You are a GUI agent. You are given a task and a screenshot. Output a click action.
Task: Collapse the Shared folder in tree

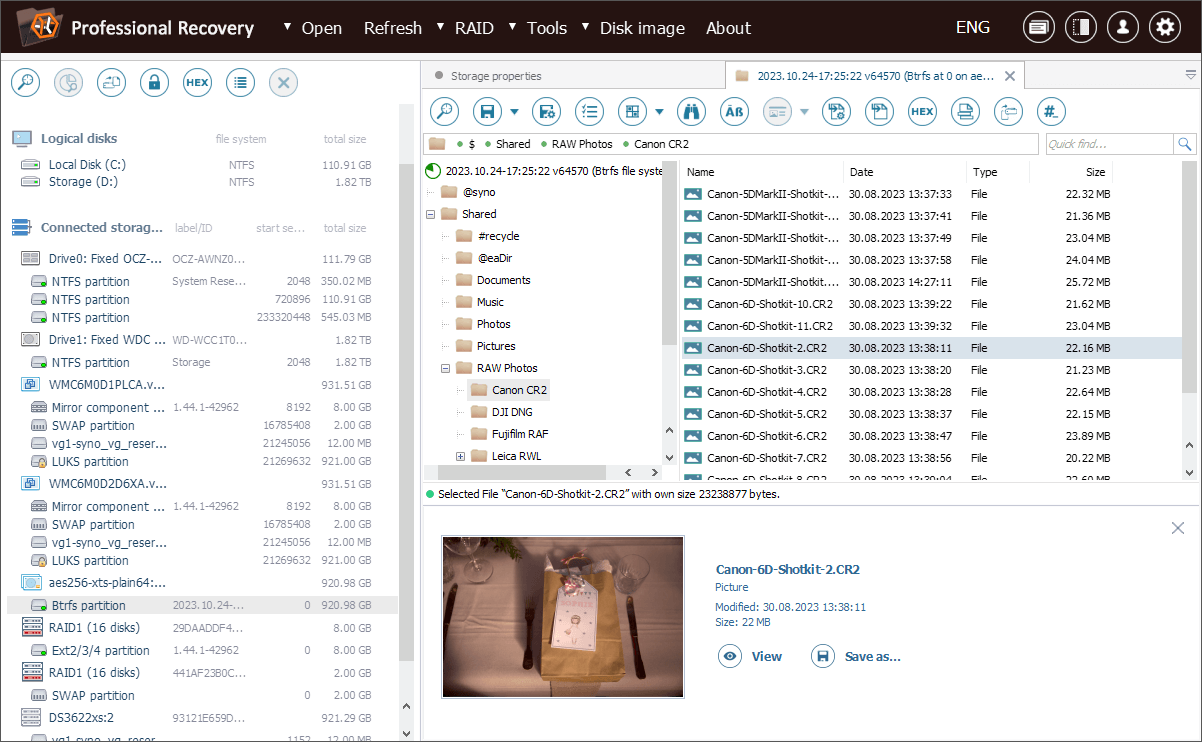(x=431, y=214)
